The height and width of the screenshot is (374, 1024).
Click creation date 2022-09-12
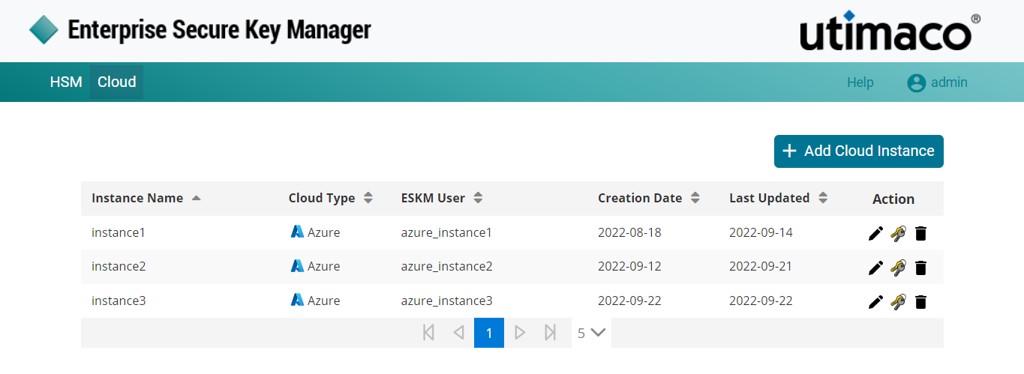click(x=630, y=267)
